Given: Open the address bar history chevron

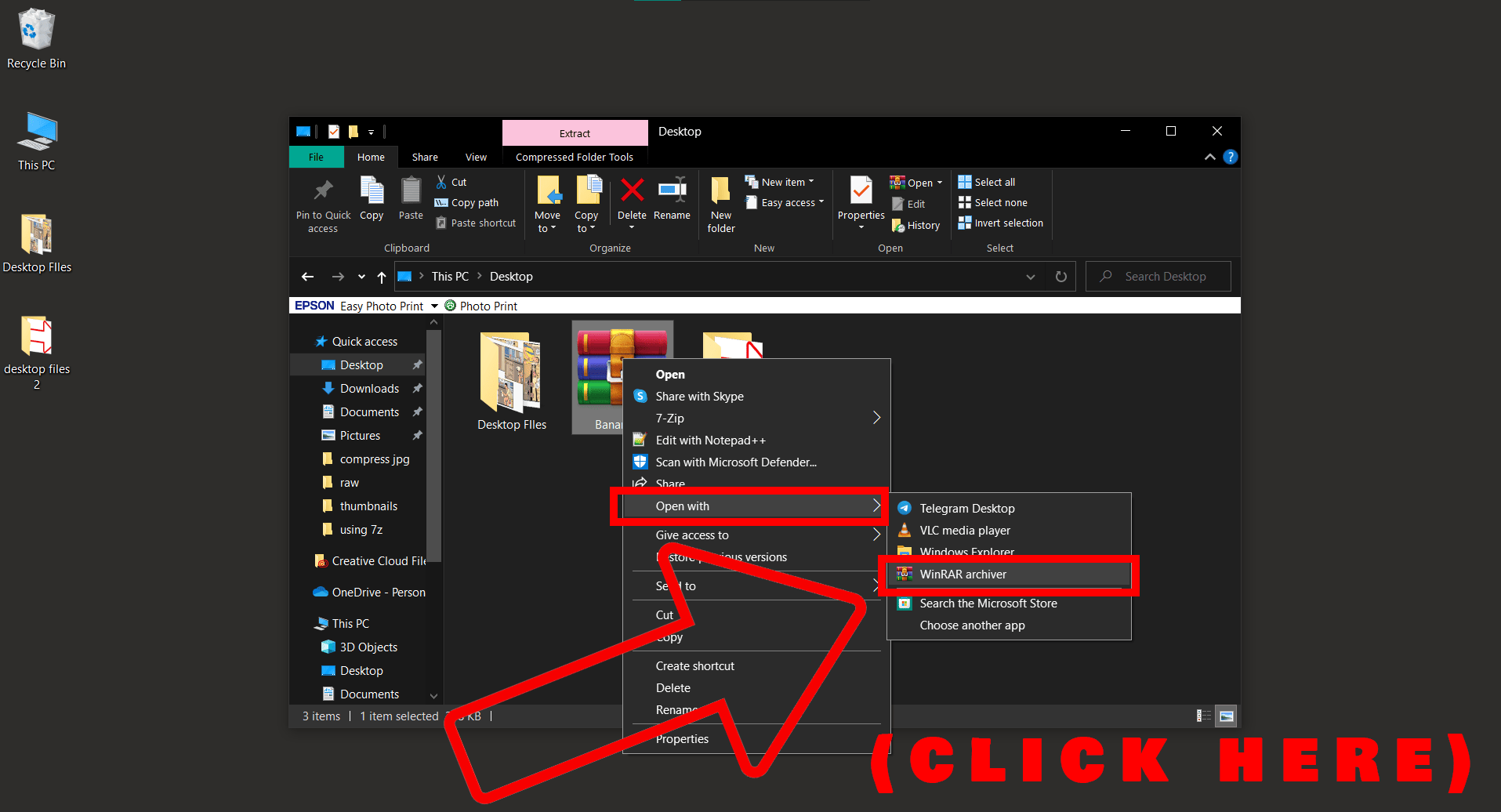Looking at the screenshot, I should pos(1030,276).
